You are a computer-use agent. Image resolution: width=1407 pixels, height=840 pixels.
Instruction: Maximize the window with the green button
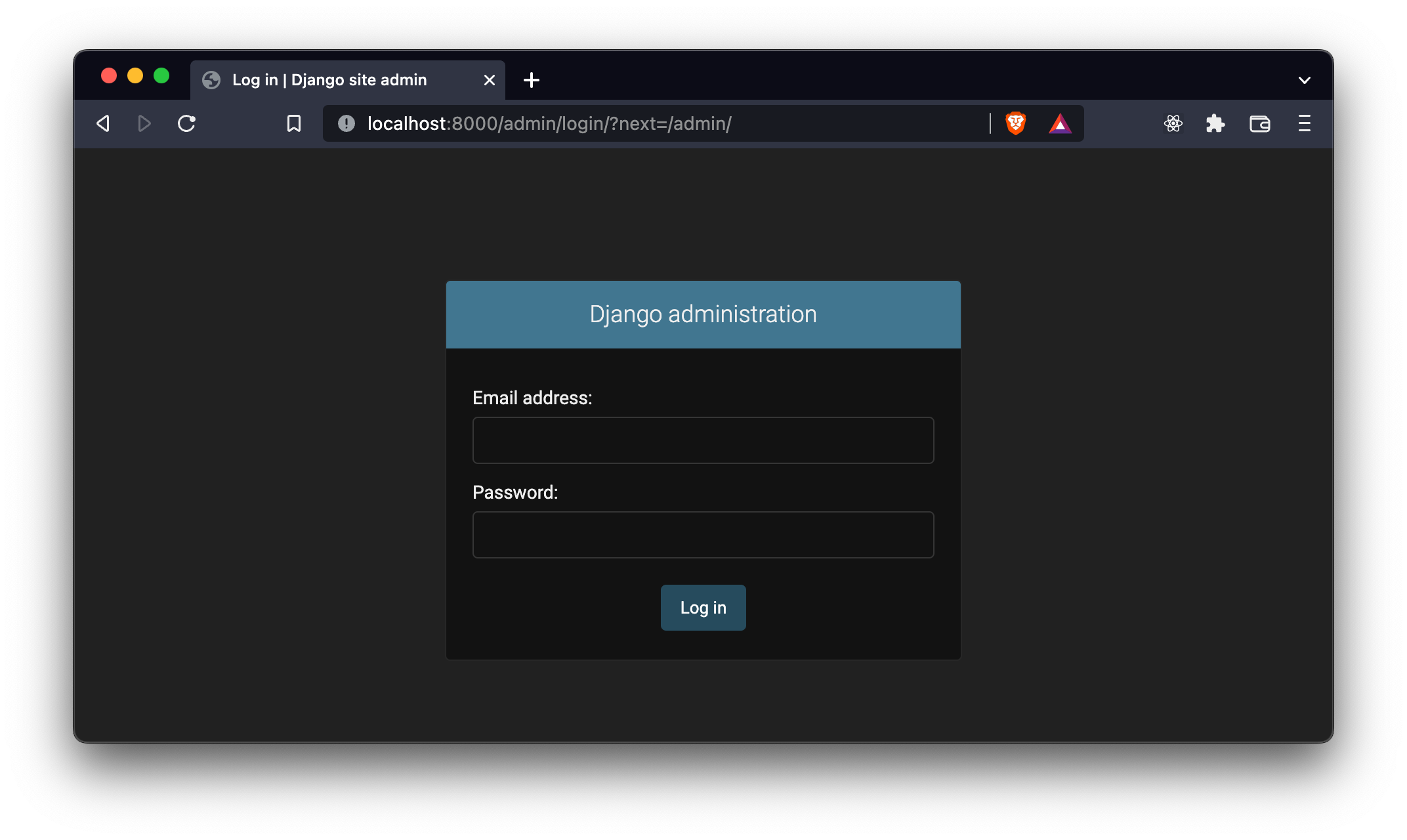pyautogui.click(x=161, y=76)
